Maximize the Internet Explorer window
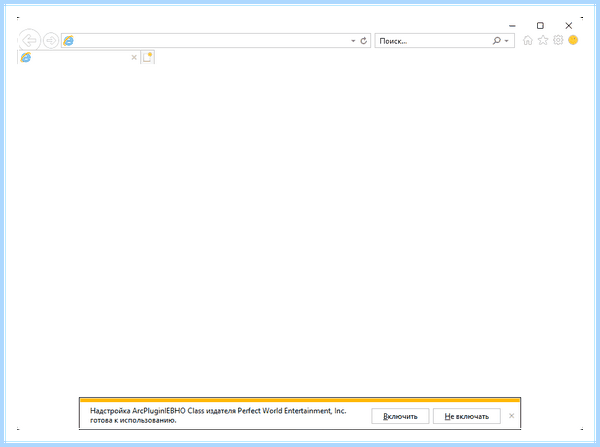This screenshot has width=600, height=447. tap(540, 26)
